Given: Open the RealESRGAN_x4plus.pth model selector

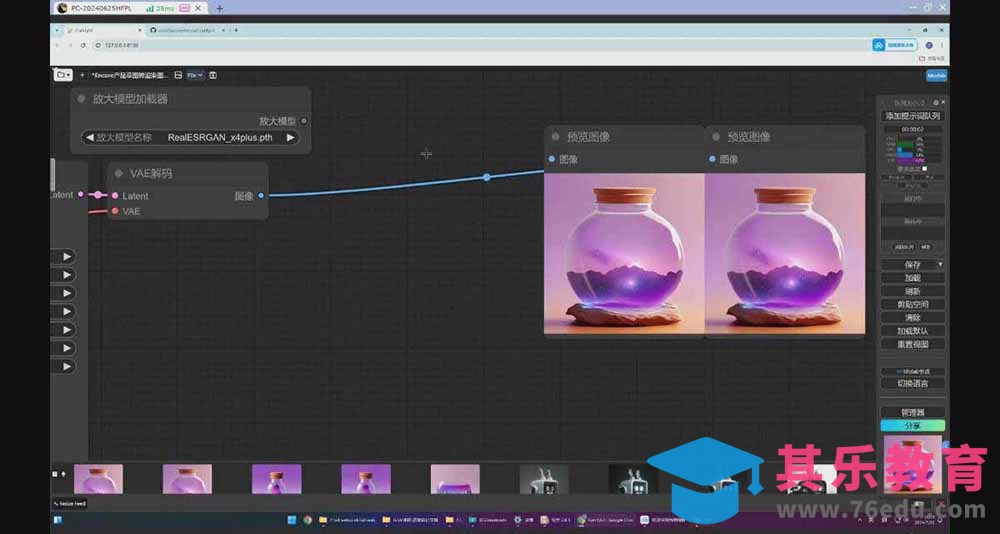Looking at the screenshot, I should [190, 137].
